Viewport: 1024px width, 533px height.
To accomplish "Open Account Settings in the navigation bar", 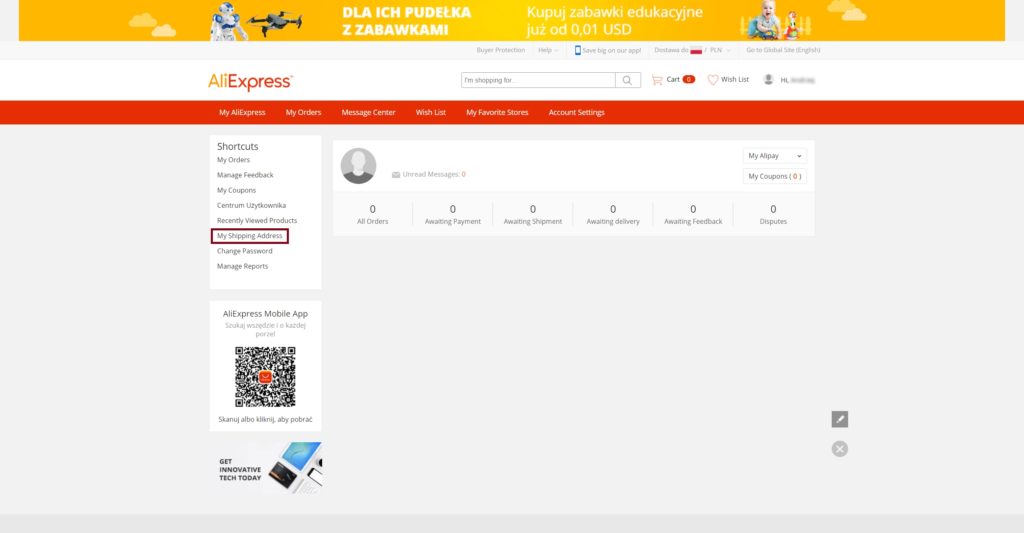I will pyautogui.click(x=576, y=113).
